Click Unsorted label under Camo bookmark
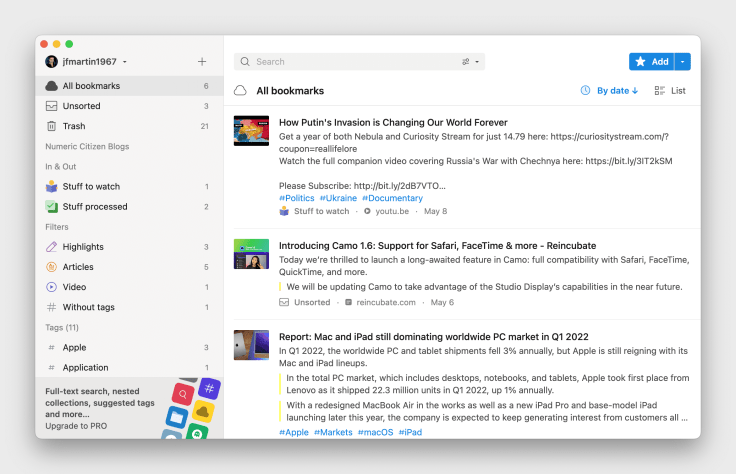This screenshot has height=474, width=736. [x=312, y=302]
